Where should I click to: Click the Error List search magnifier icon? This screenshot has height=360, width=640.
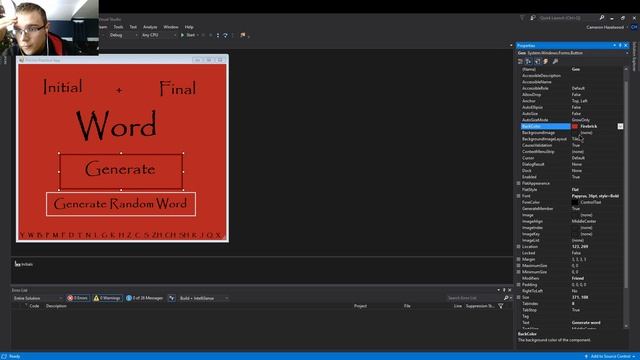click(x=506, y=298)
